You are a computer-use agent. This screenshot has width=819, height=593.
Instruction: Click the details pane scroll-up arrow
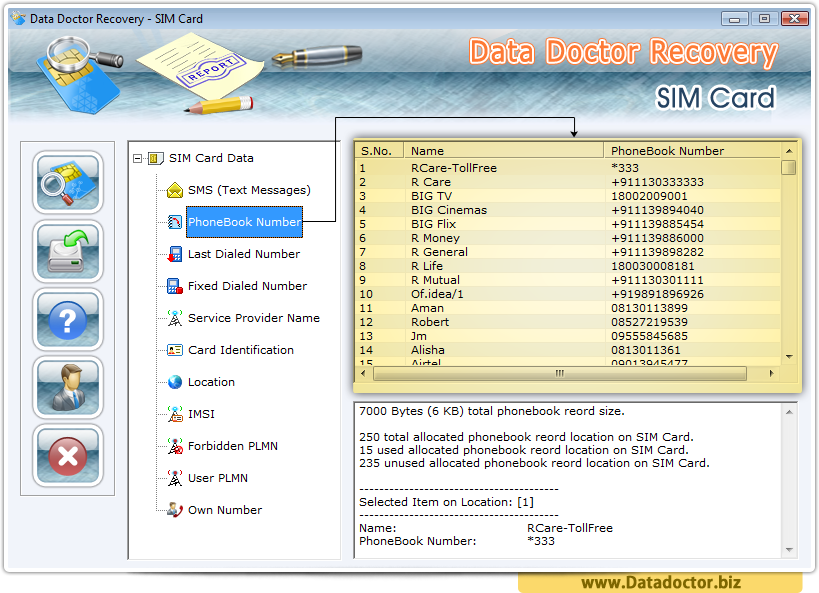tap(789, 412)
